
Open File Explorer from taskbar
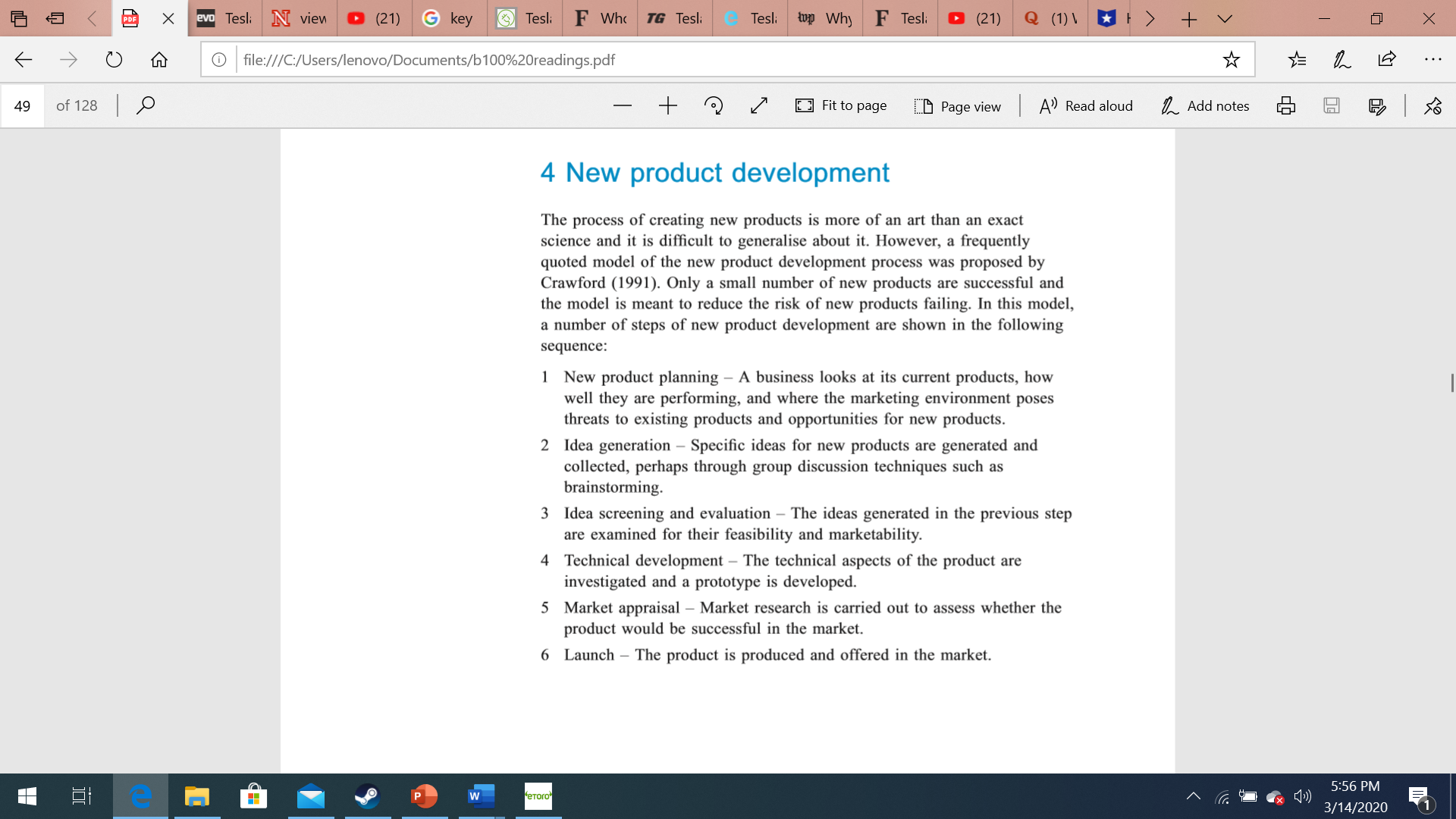196,796
